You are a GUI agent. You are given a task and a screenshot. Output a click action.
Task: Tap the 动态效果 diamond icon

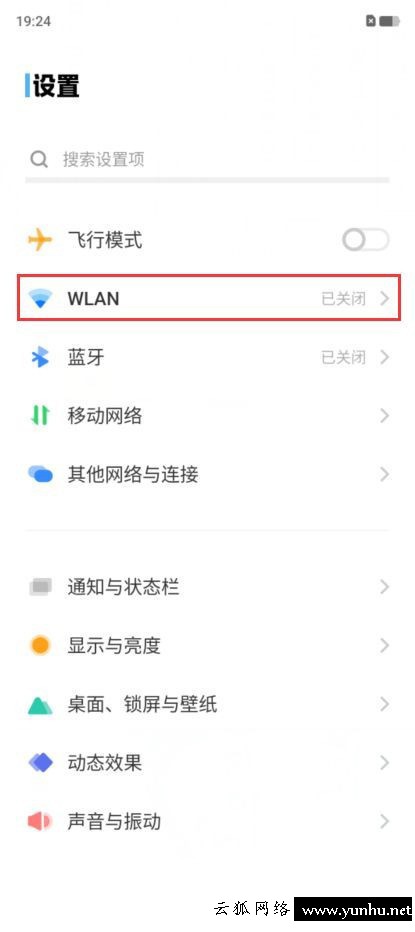(x=40, y=763)
